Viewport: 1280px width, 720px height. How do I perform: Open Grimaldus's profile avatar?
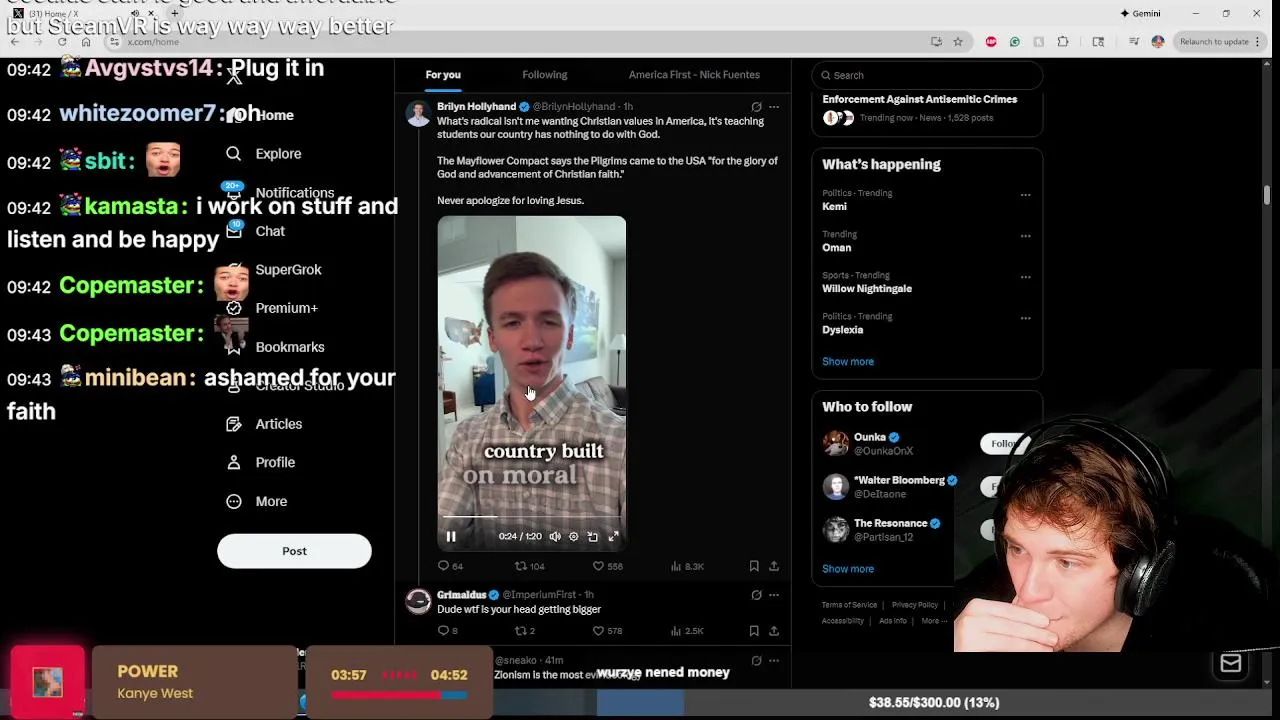click(418, 601)
